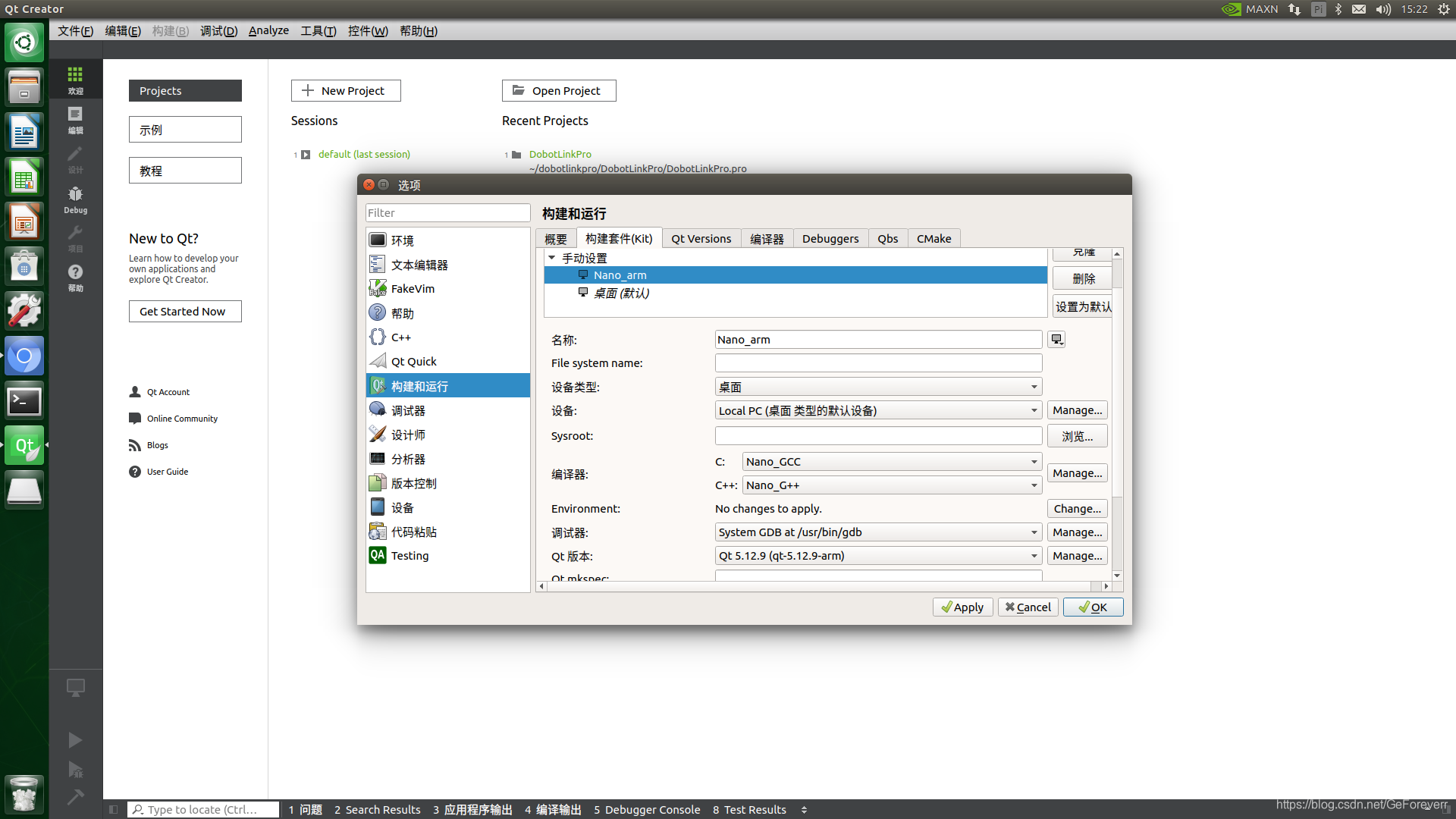The image size is (1456, 819).
Task: Switch to the Qt Versions tab
Action: point(701,239)
